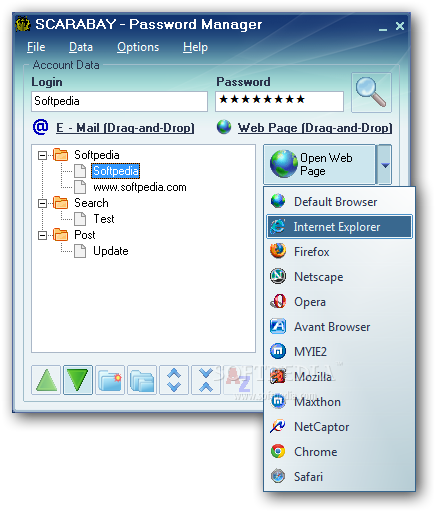Select the highlighted Softpedia tree entry

tap(116, 171)
